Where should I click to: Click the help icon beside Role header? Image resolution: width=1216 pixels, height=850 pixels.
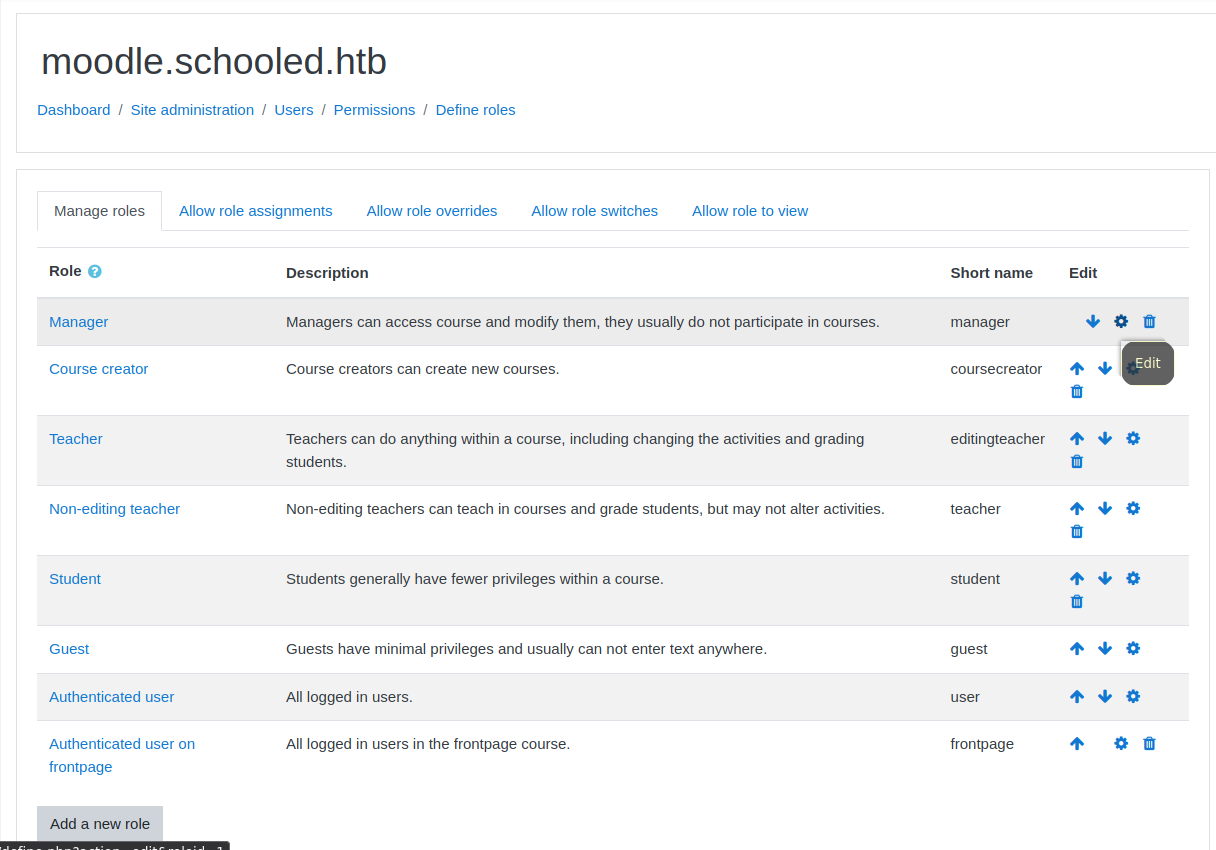click(x=95, y=272)
